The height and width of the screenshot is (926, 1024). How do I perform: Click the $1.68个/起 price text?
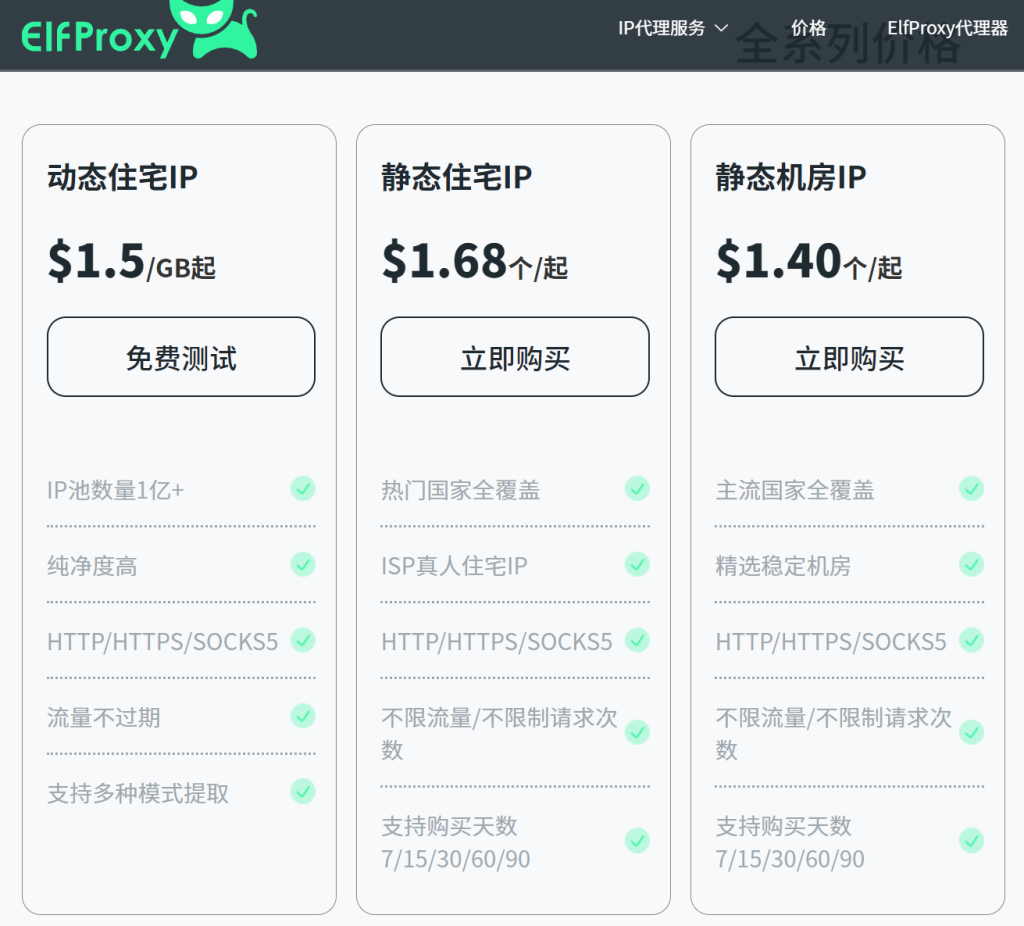click(475, 261)
